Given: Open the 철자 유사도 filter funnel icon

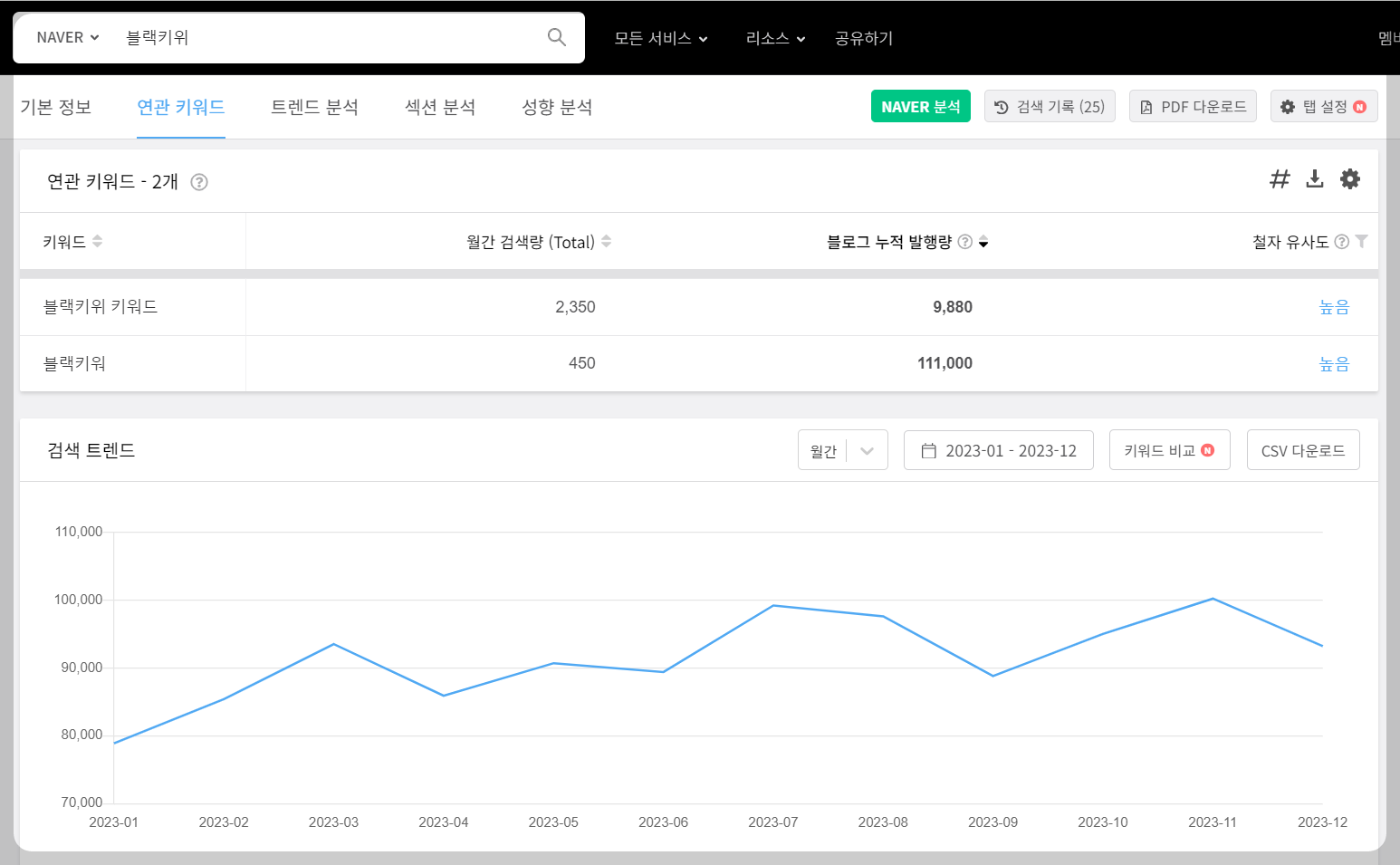Looking at the screenshot, I should [x=1361, y=241].
